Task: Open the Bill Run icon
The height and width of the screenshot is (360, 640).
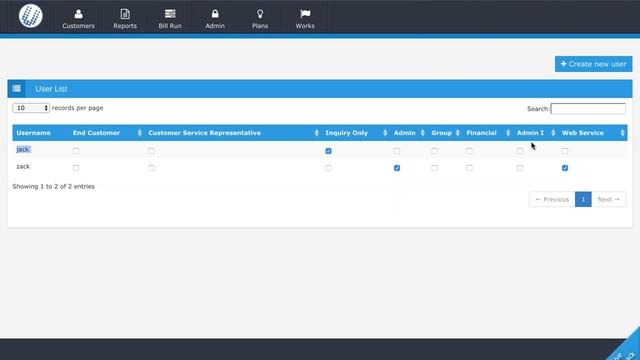Action: [170, 14]
